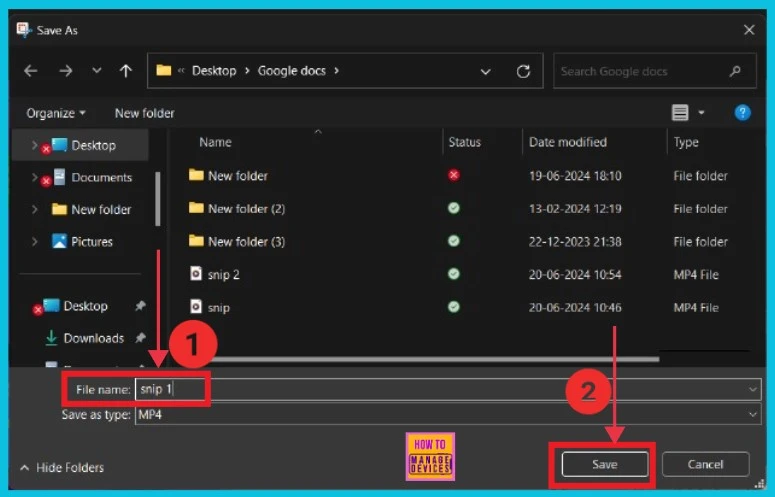The image size is (775, 497).
Task: Click the address bar folder icon
Action: [x=164, y=71]
